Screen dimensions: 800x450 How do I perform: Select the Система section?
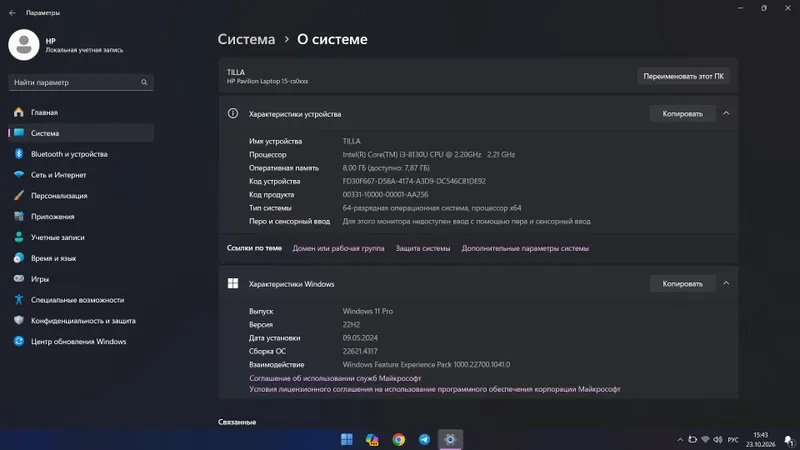[x=81, y=133]
